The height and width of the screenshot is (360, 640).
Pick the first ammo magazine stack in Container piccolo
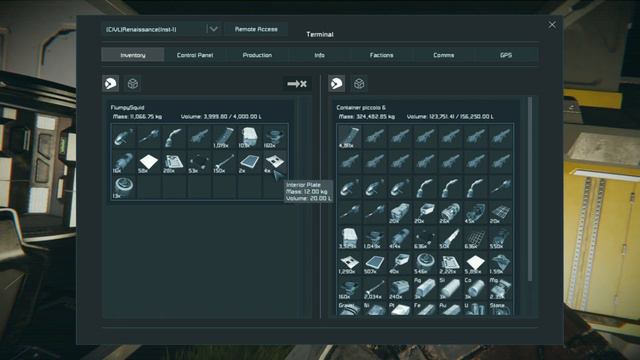[349, 137]
